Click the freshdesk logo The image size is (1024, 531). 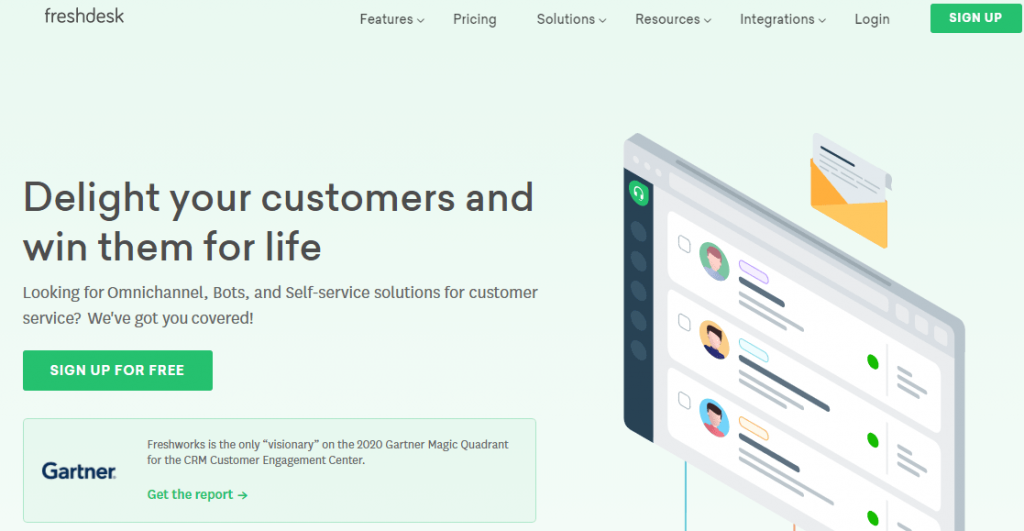84,16
